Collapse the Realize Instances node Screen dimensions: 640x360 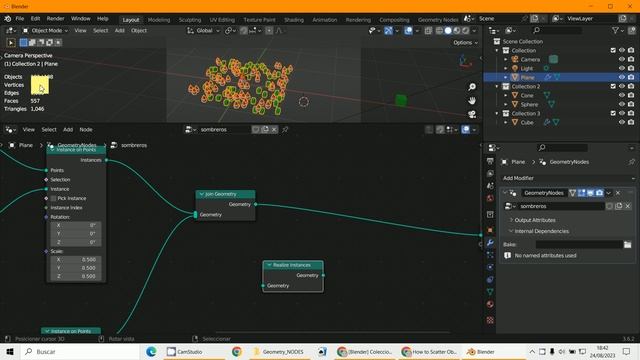269,265
